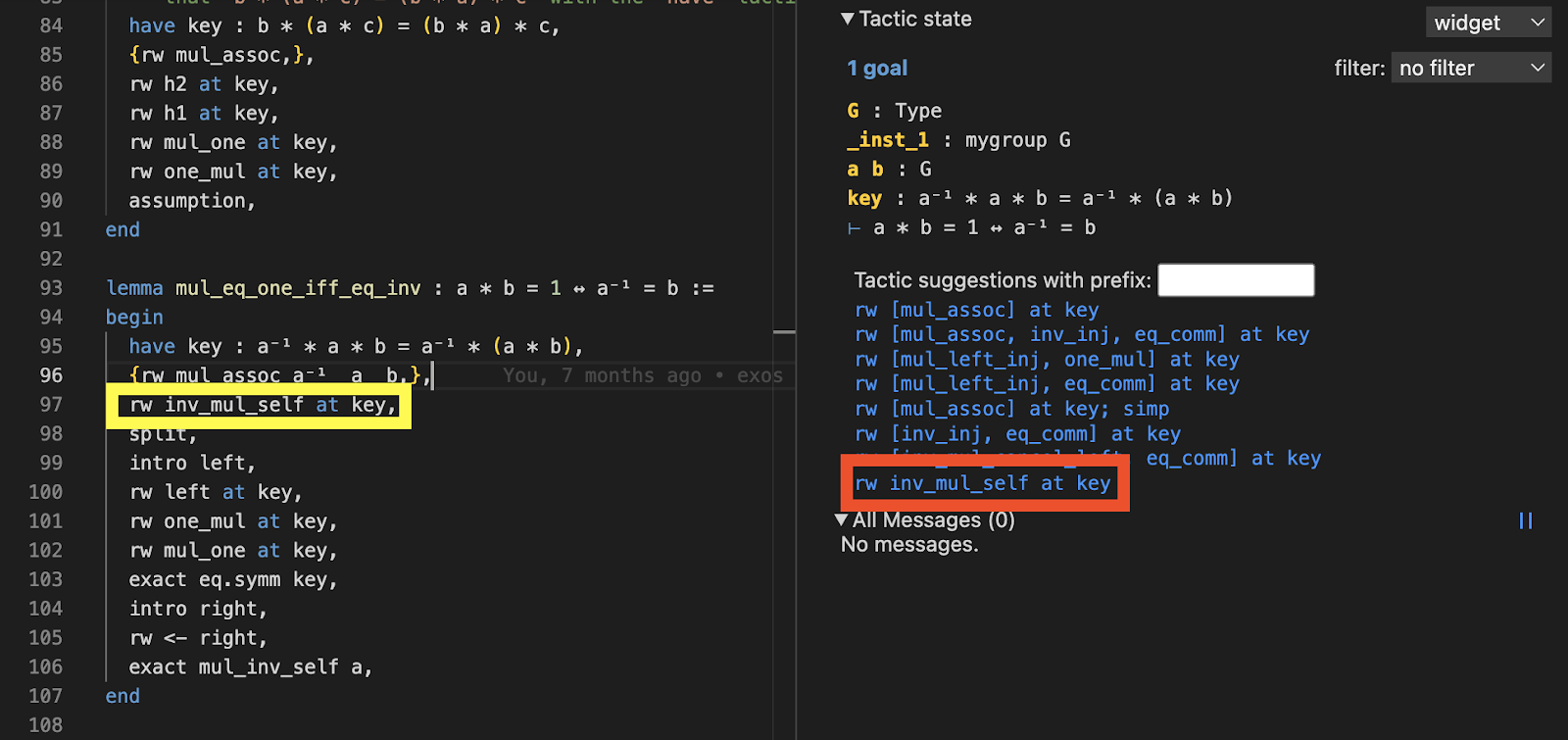The height and width of the screenshot is (740, 1568).
Task: Place cursor on 'exact mul_inv_self a' line
Action: [250, 667]
